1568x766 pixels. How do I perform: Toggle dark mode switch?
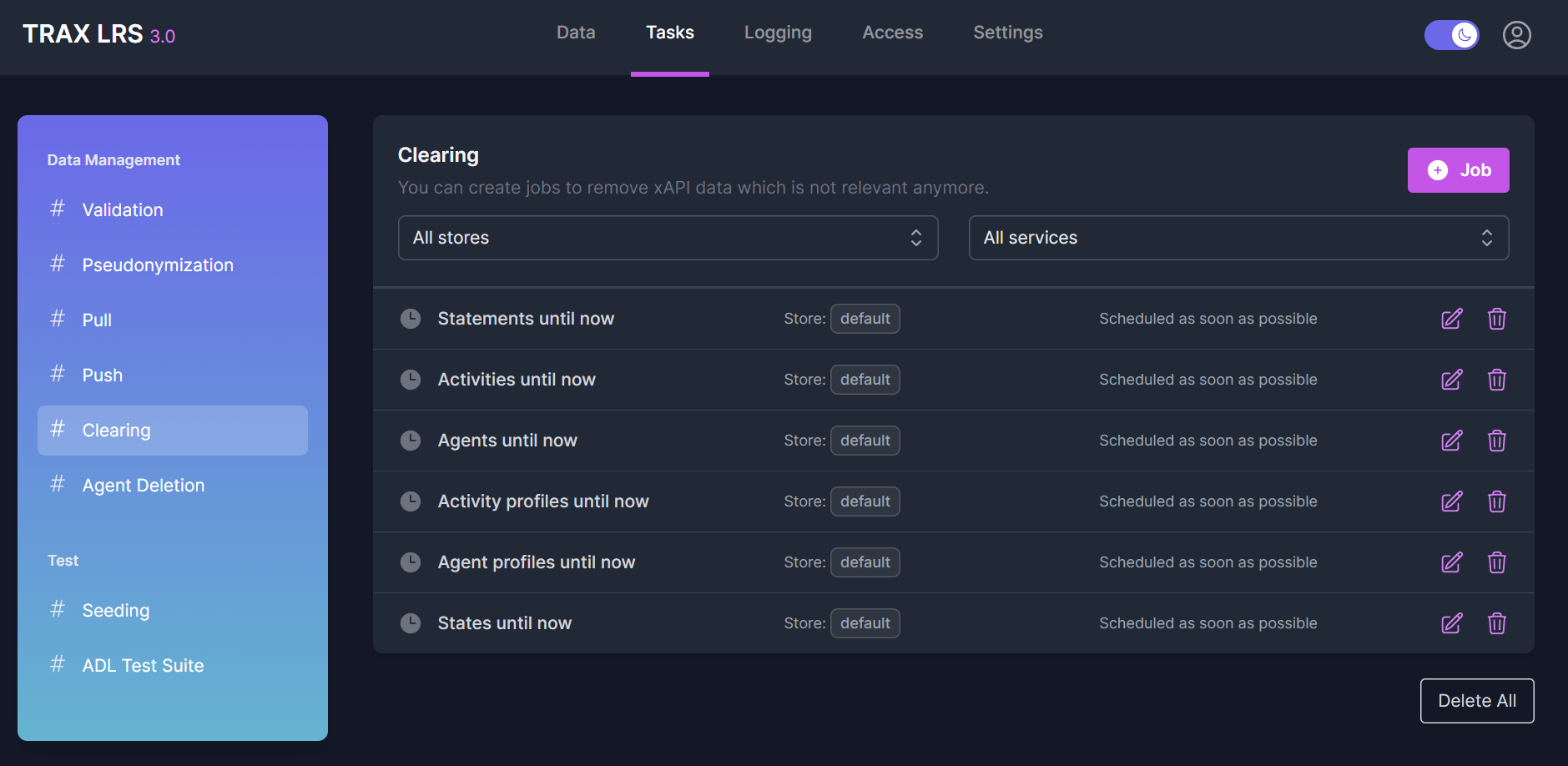click(1451, 35)
